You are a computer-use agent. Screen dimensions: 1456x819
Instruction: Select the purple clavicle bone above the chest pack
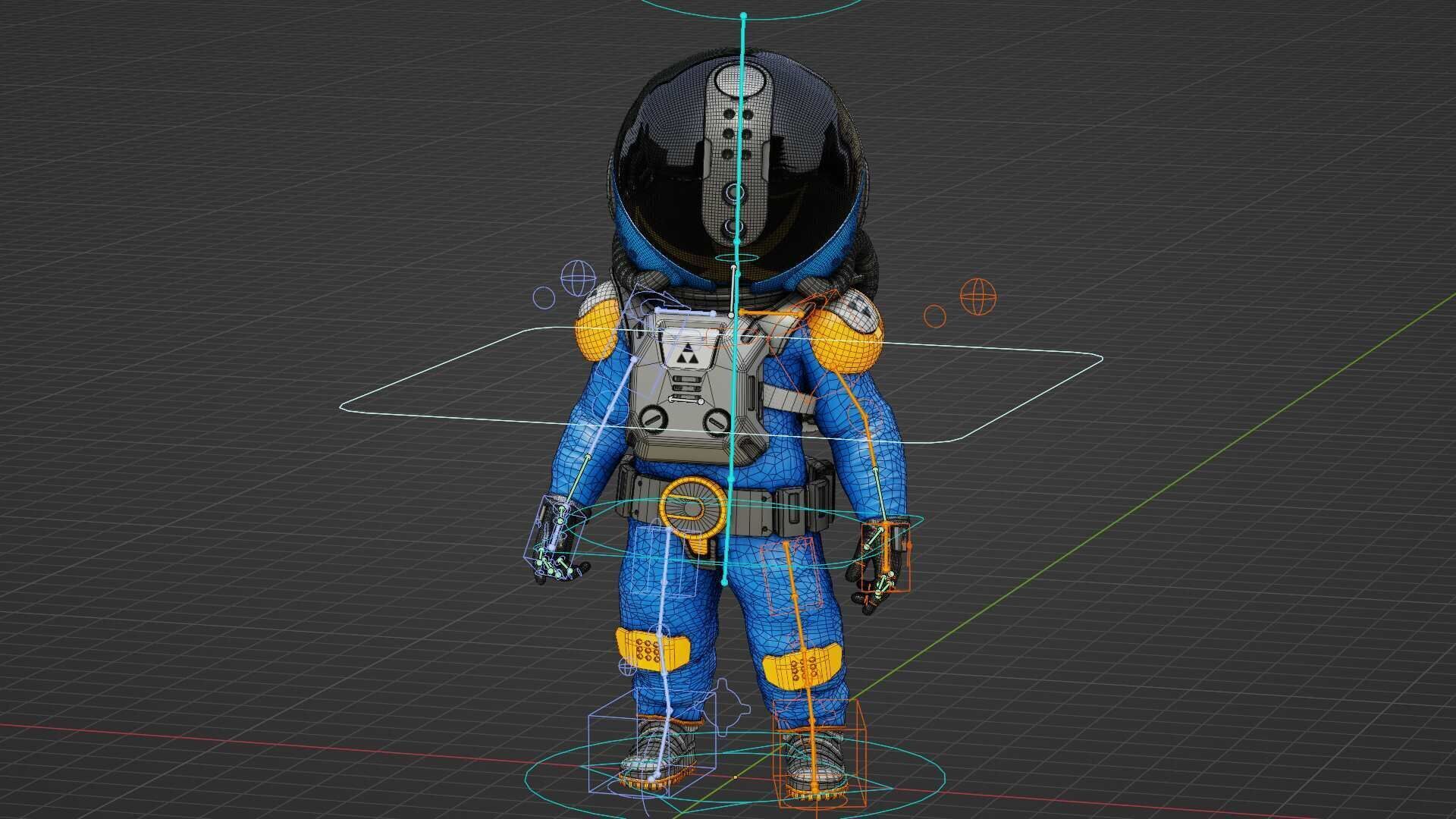pos(685,312)
